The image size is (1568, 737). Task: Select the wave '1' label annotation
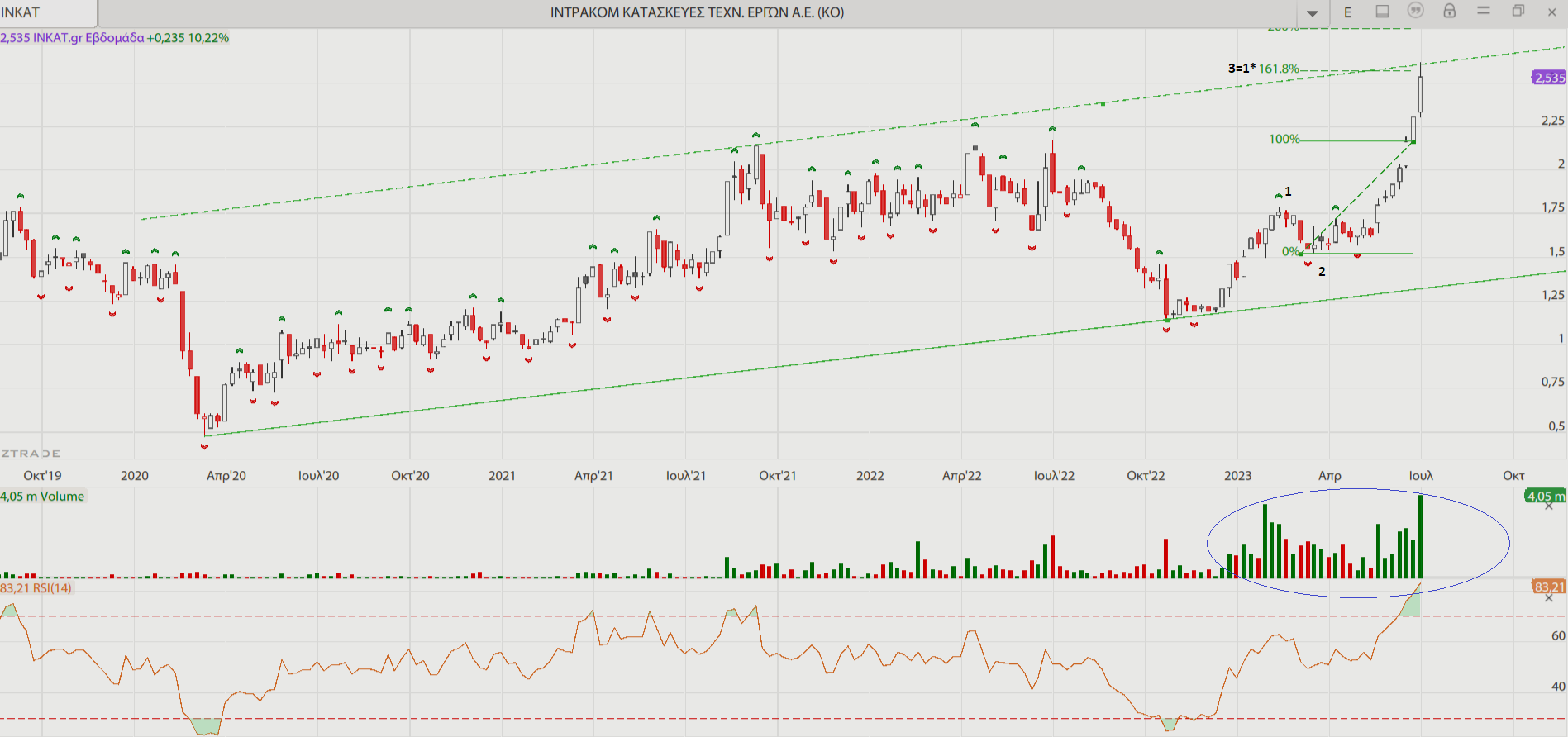pos(1288,191)
